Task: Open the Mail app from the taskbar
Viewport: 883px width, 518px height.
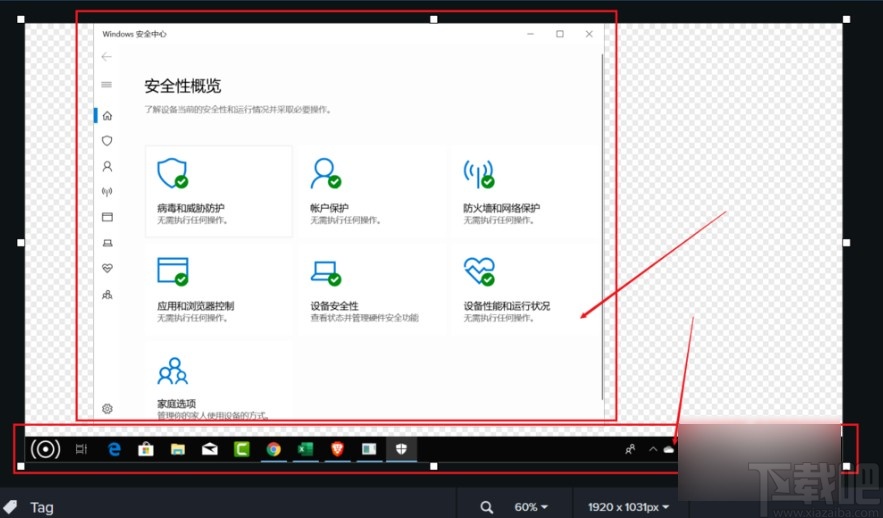Action: [210, 449]
